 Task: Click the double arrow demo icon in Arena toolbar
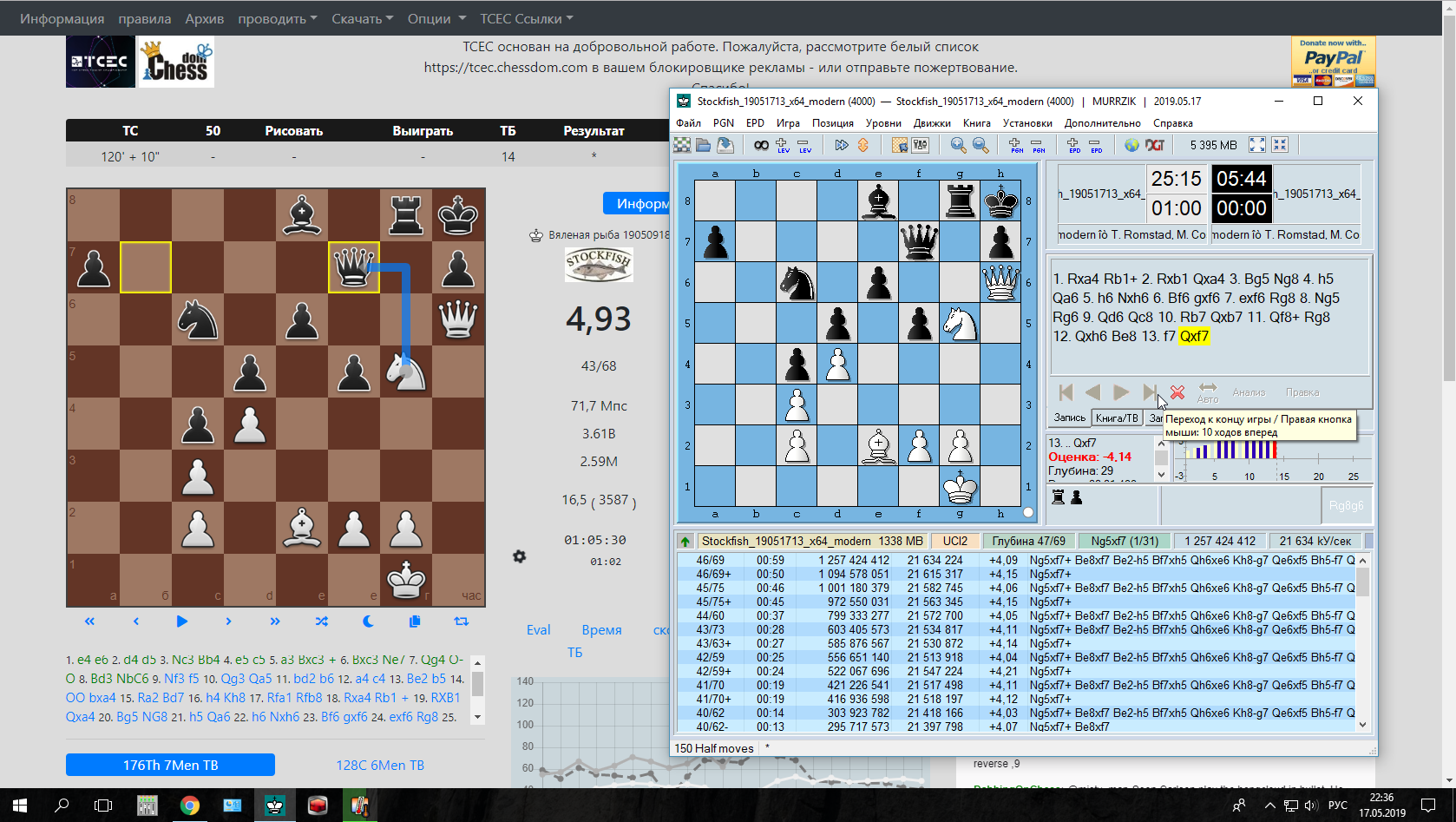[x=841, y=145]
